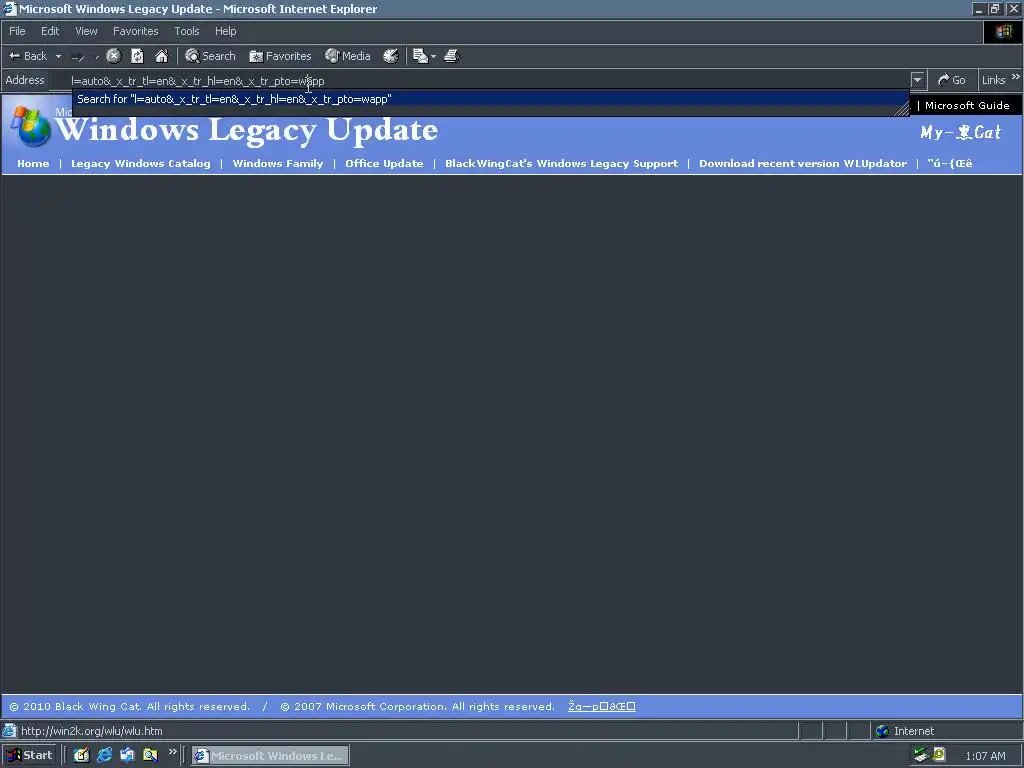Click the Microsoft Guide link

point(967,106)
